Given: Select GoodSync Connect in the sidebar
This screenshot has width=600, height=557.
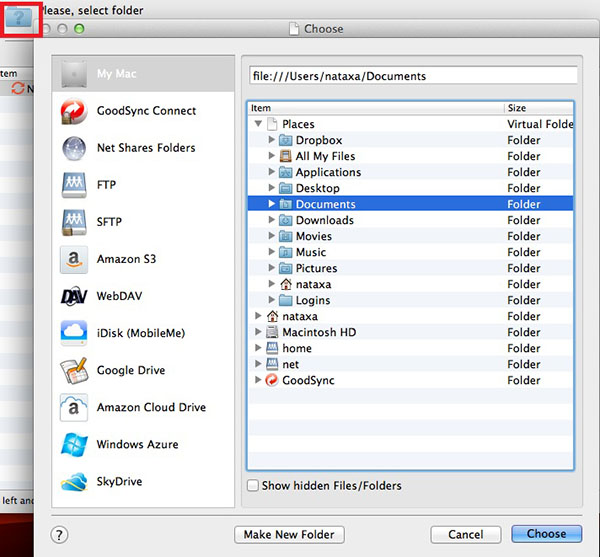Looking at the screenshot, I should [x=146, y=111].
